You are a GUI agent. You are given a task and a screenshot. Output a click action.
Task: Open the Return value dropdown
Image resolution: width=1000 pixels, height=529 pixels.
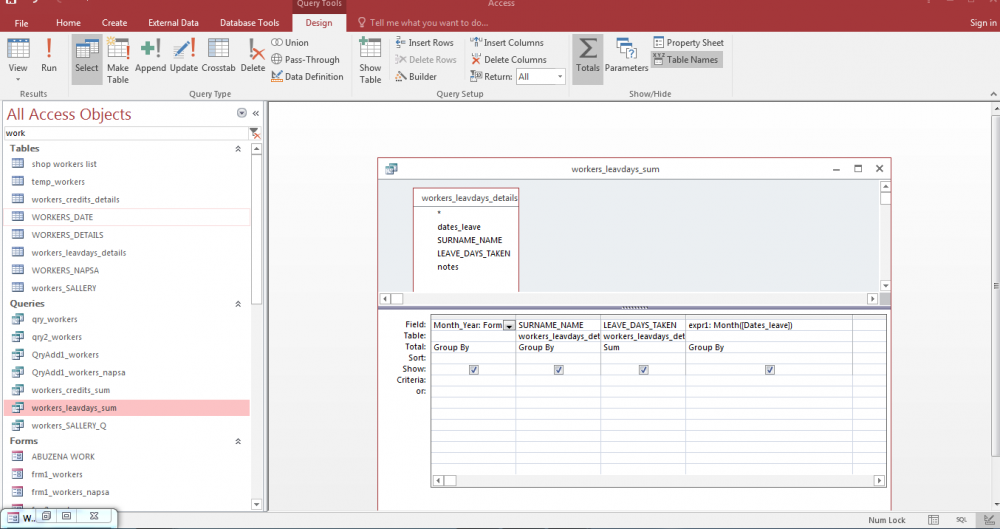coord(559,77)
